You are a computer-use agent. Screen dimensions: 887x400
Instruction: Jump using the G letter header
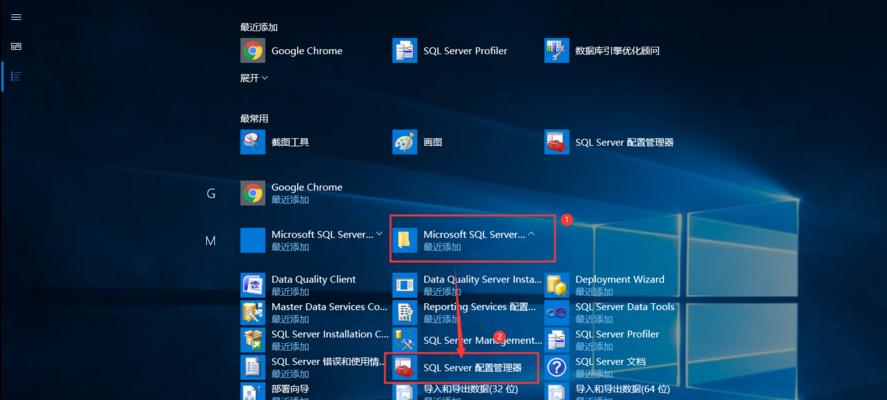tap(211, 193)
